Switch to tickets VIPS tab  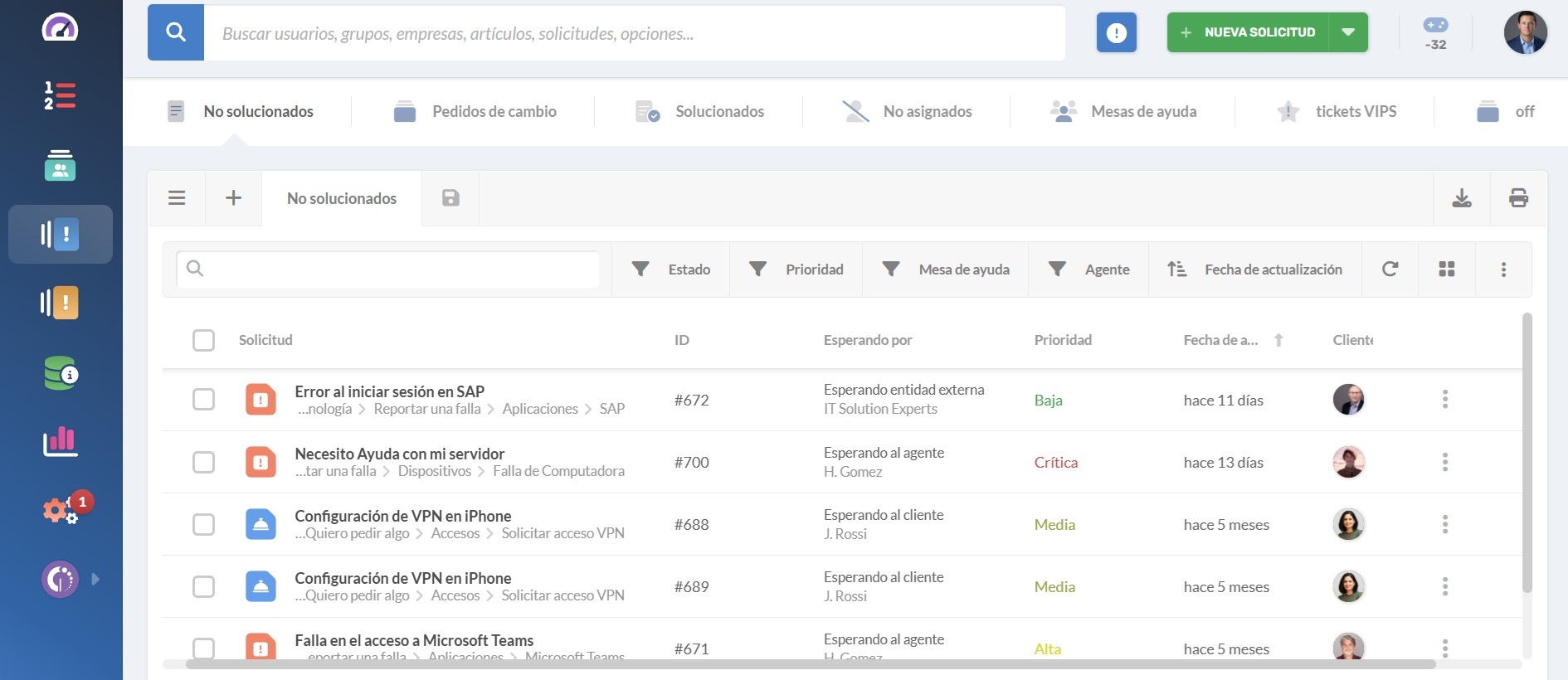click(x=1336, y=111)
